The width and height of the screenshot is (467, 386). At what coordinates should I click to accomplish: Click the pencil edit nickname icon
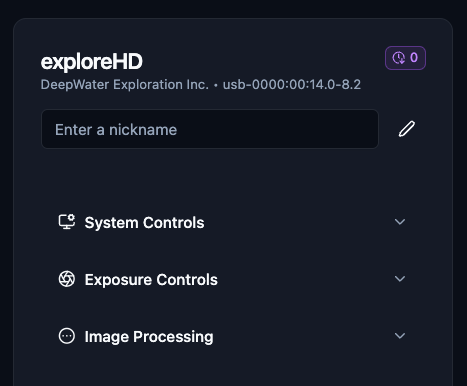tap(407, 129)
